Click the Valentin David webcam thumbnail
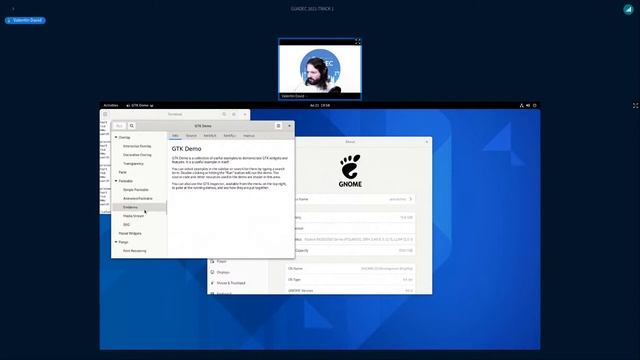Screen dimensions: 640x360 pyautogui.click(x=320, y=69)
